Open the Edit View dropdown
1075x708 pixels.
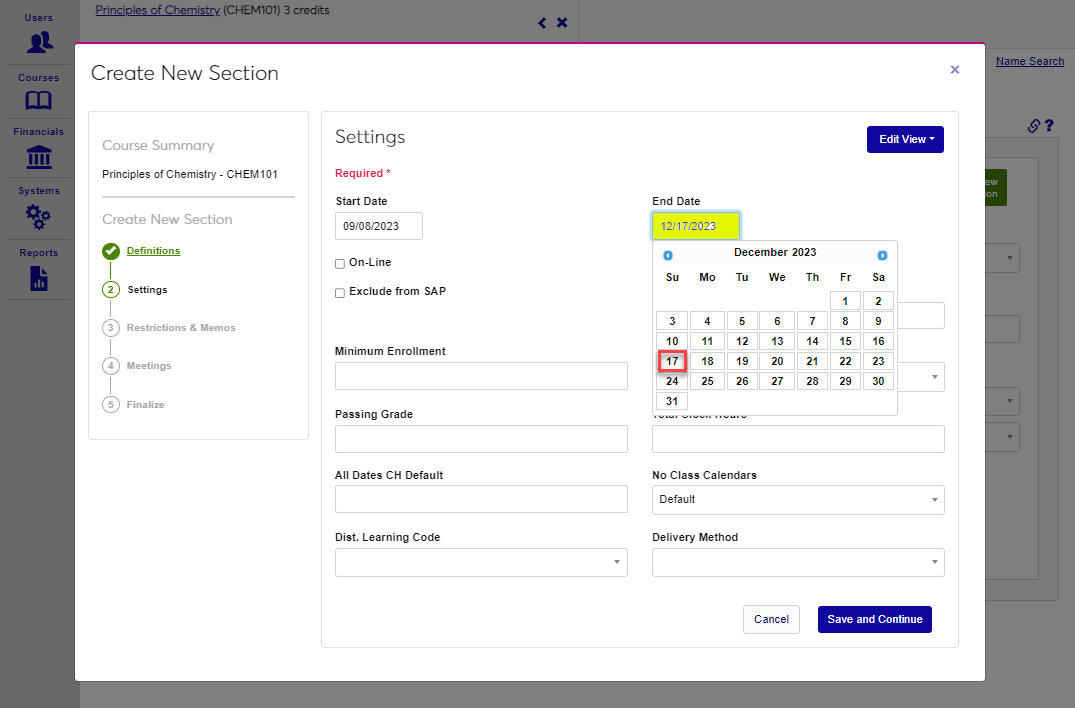point(905,140)
